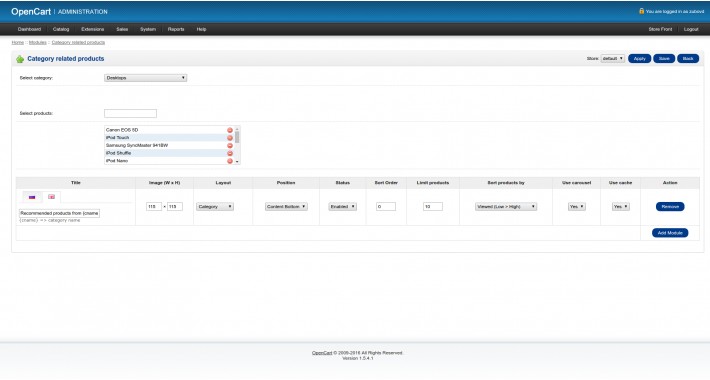Follow the Modules breadcrumb link
Viewport: 710px width, 380px height.
38,43
